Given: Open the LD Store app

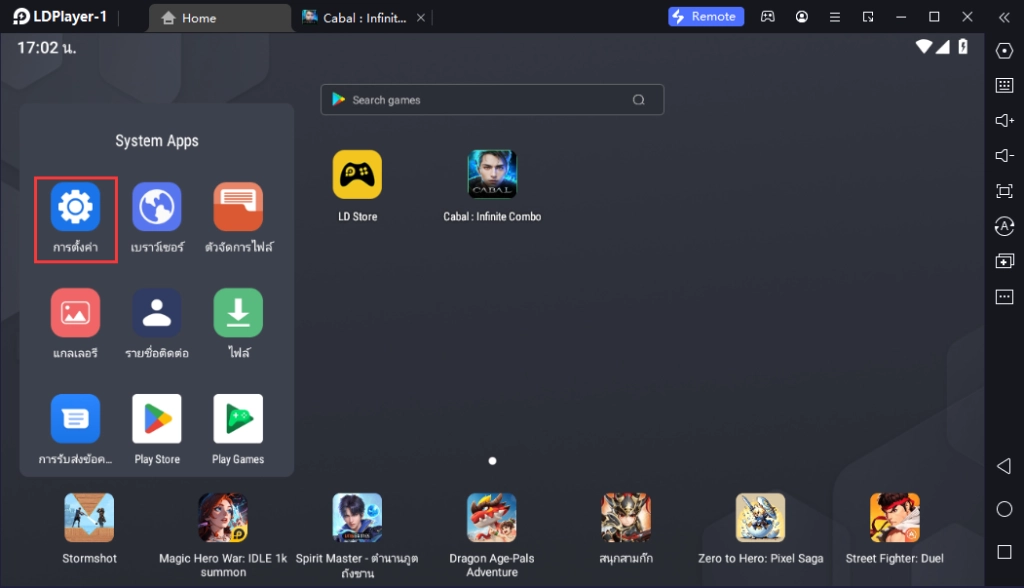Looking at the screenshot, I should point(357,174).
